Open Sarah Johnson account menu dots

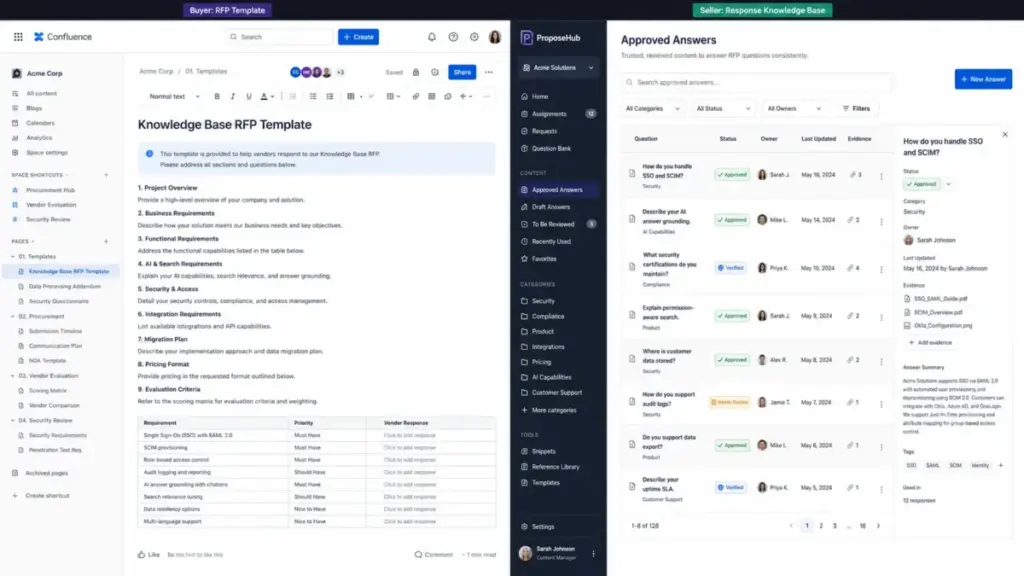(x=593, y=554)
